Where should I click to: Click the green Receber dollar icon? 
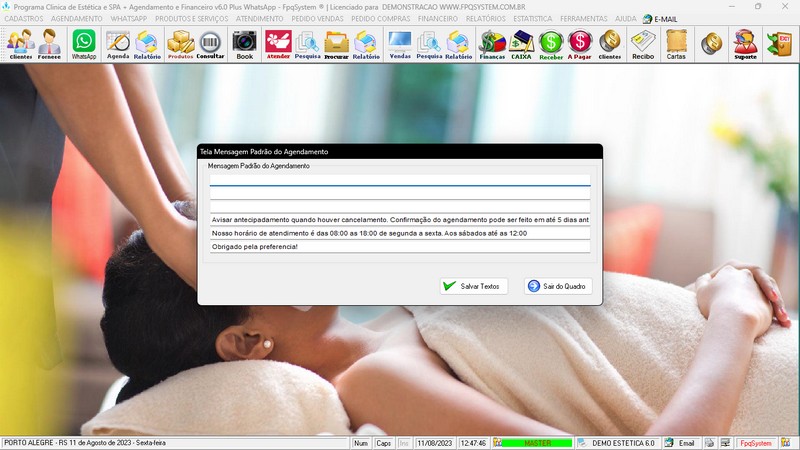click(551, 44)
